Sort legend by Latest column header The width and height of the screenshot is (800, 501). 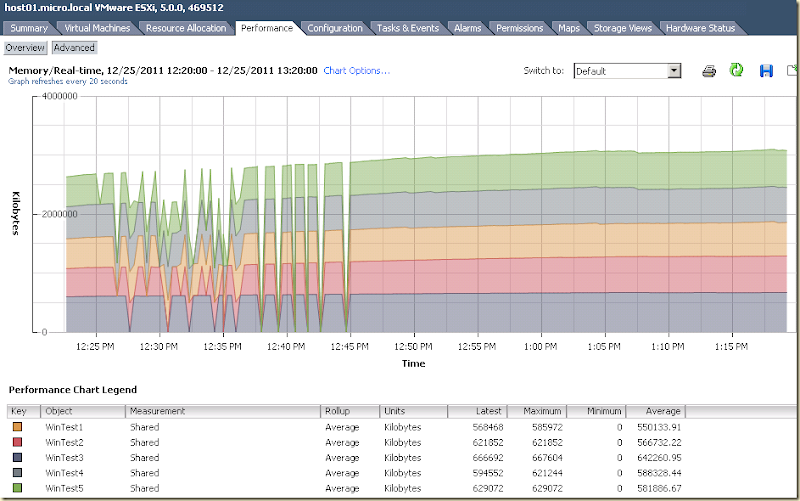tap(477, 411)
